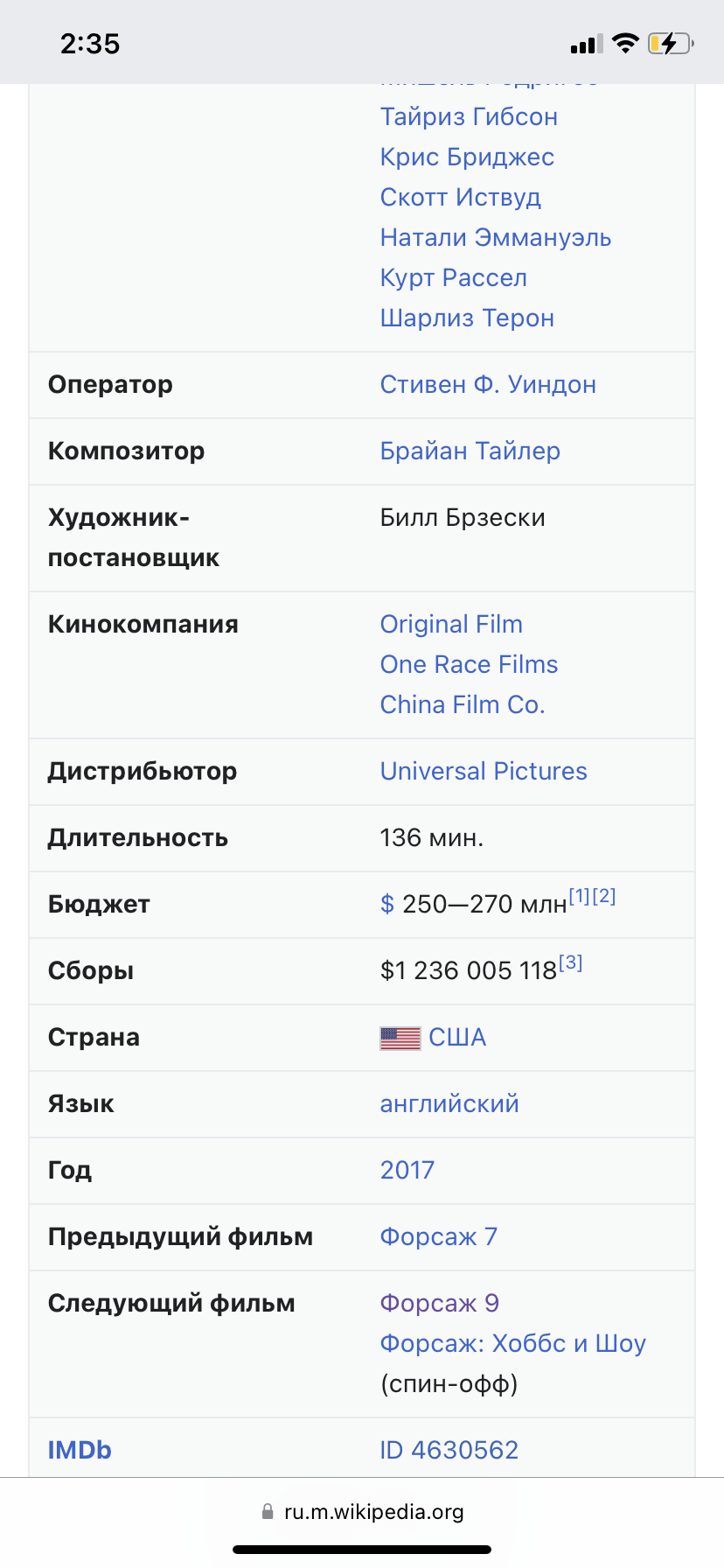
Task: Open the Шарлиз Терон actor page
Action: [x=467, y=318]
